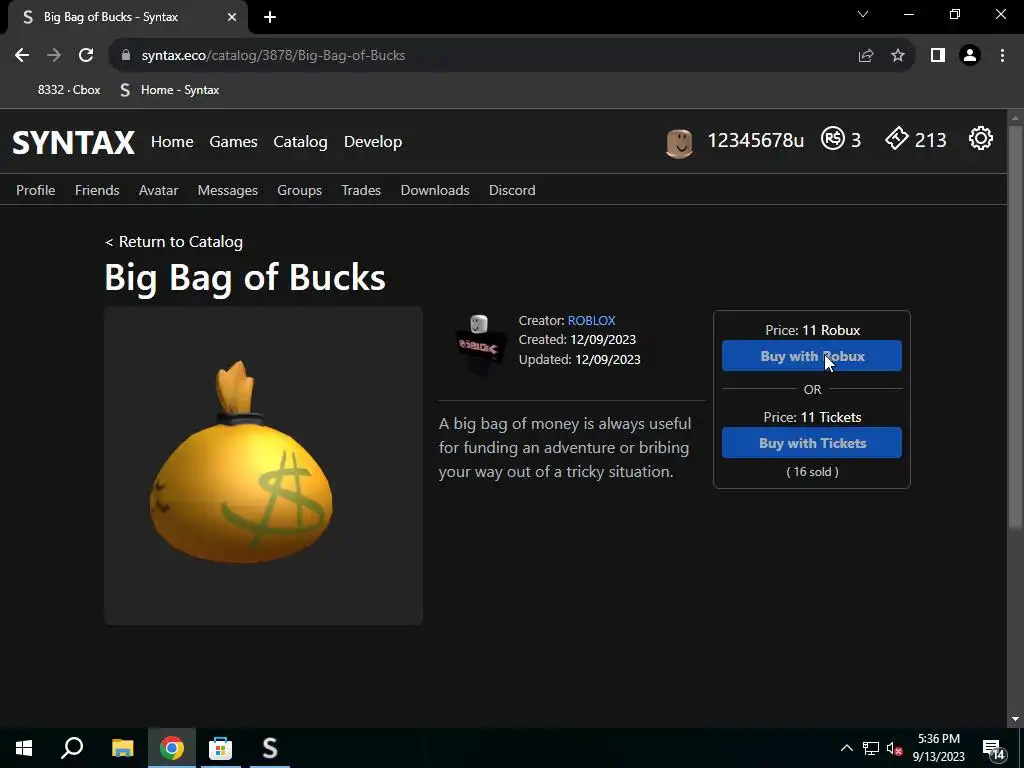Click the Chrome taskbar icon
Image resolution: width=1024 pixels, height=768 pixels.
172,748
